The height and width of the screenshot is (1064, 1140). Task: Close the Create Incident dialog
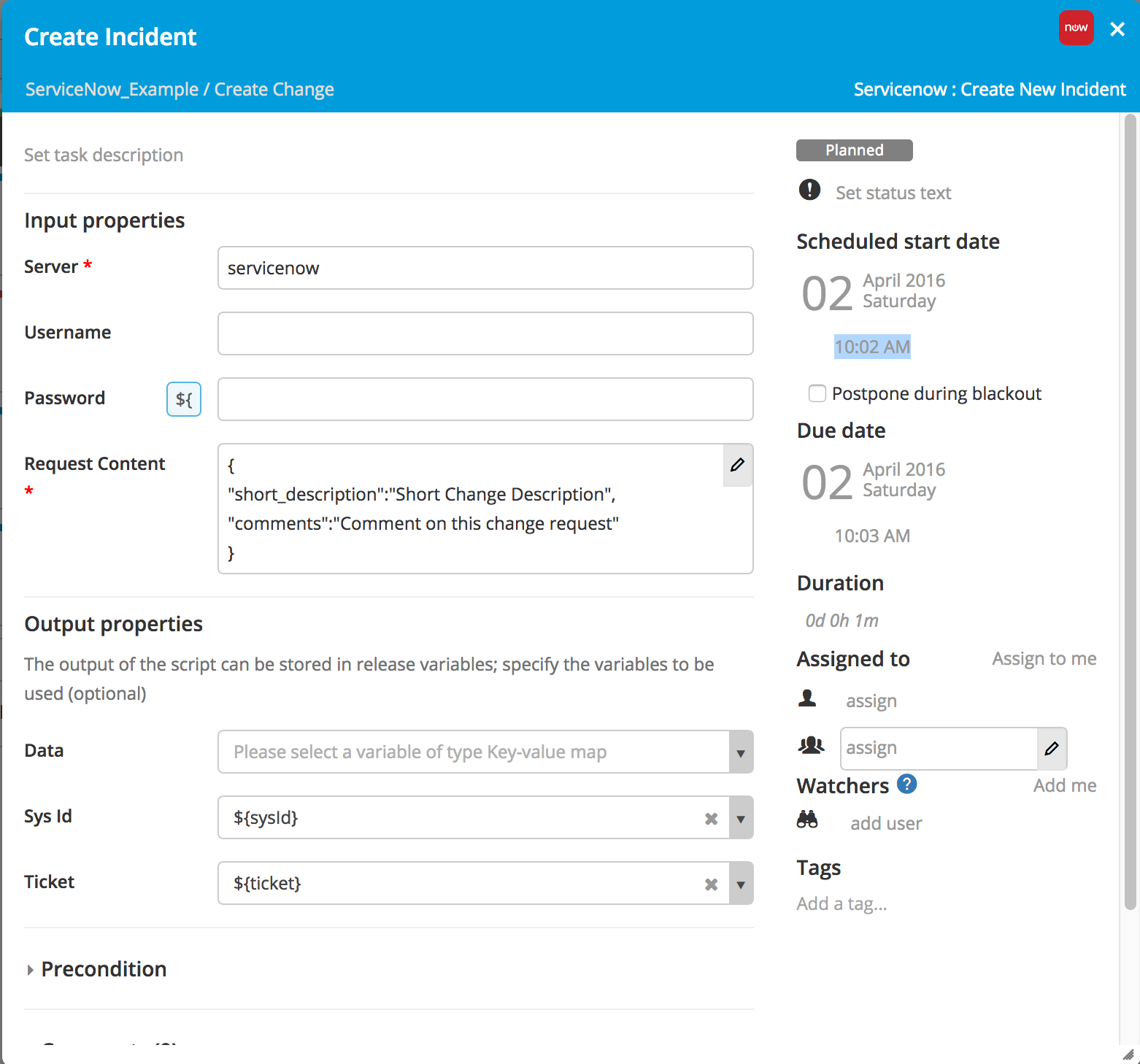(x=1117, y=29)
